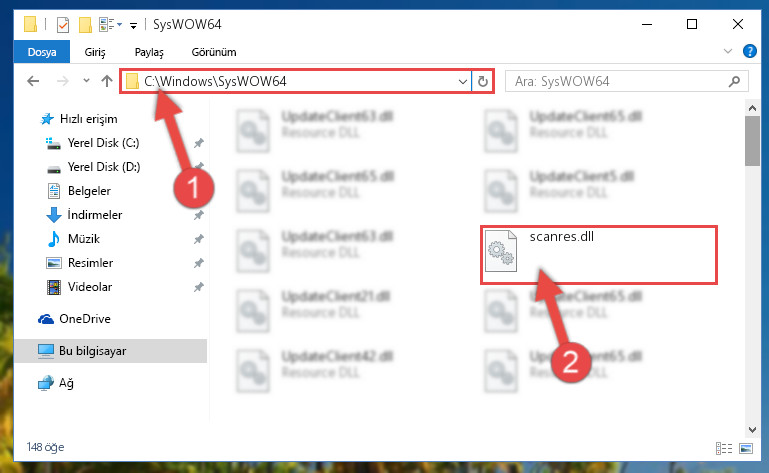Viewport: 769px width, 473px height.
Task: Open the recent locations dropdown arrow
Action: pos(86,80)
